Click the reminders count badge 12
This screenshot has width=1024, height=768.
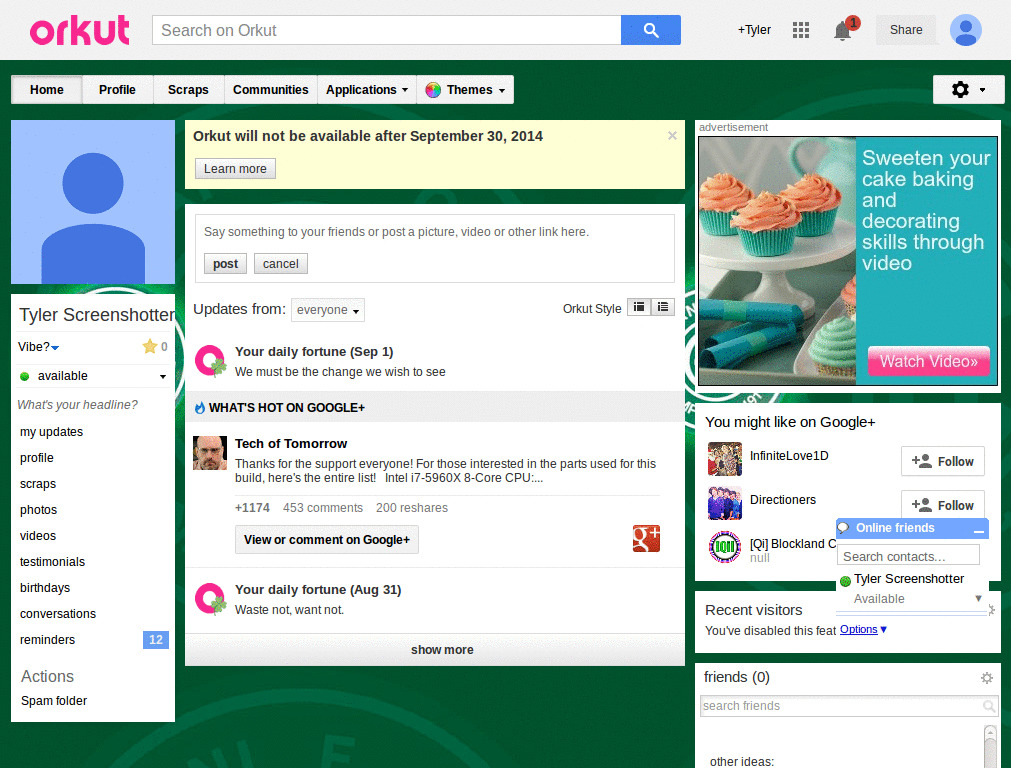click(x=155, y=640)
